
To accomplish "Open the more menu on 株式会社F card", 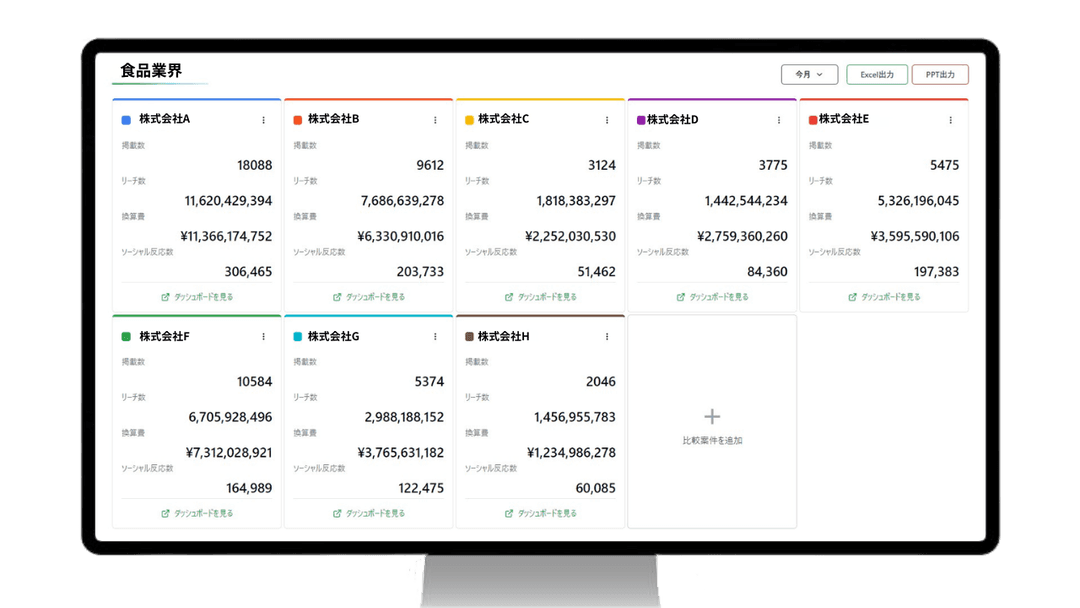I will [x=264, y=337].
